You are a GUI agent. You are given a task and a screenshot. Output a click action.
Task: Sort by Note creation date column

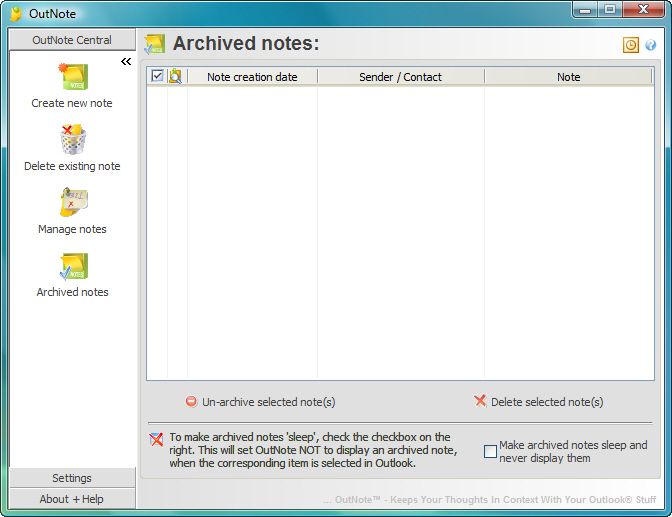[x=252, y=77]
